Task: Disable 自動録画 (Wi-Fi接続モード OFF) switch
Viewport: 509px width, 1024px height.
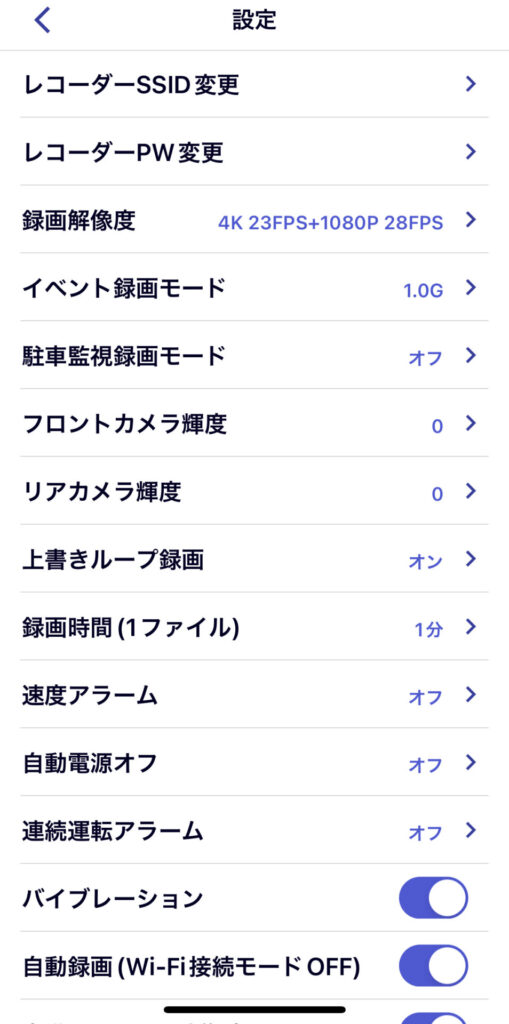Action: [433, 966]
